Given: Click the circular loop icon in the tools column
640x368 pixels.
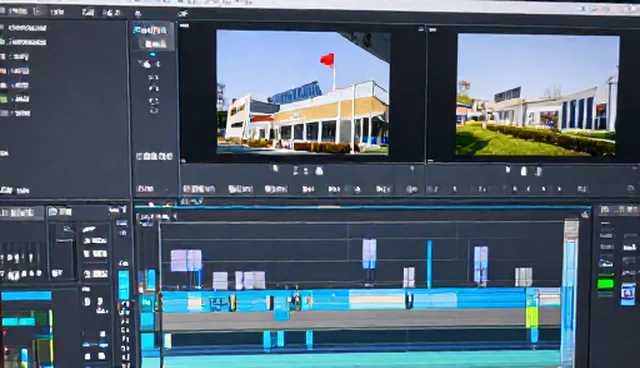Looking at the screenshot, I should [154, 110].
